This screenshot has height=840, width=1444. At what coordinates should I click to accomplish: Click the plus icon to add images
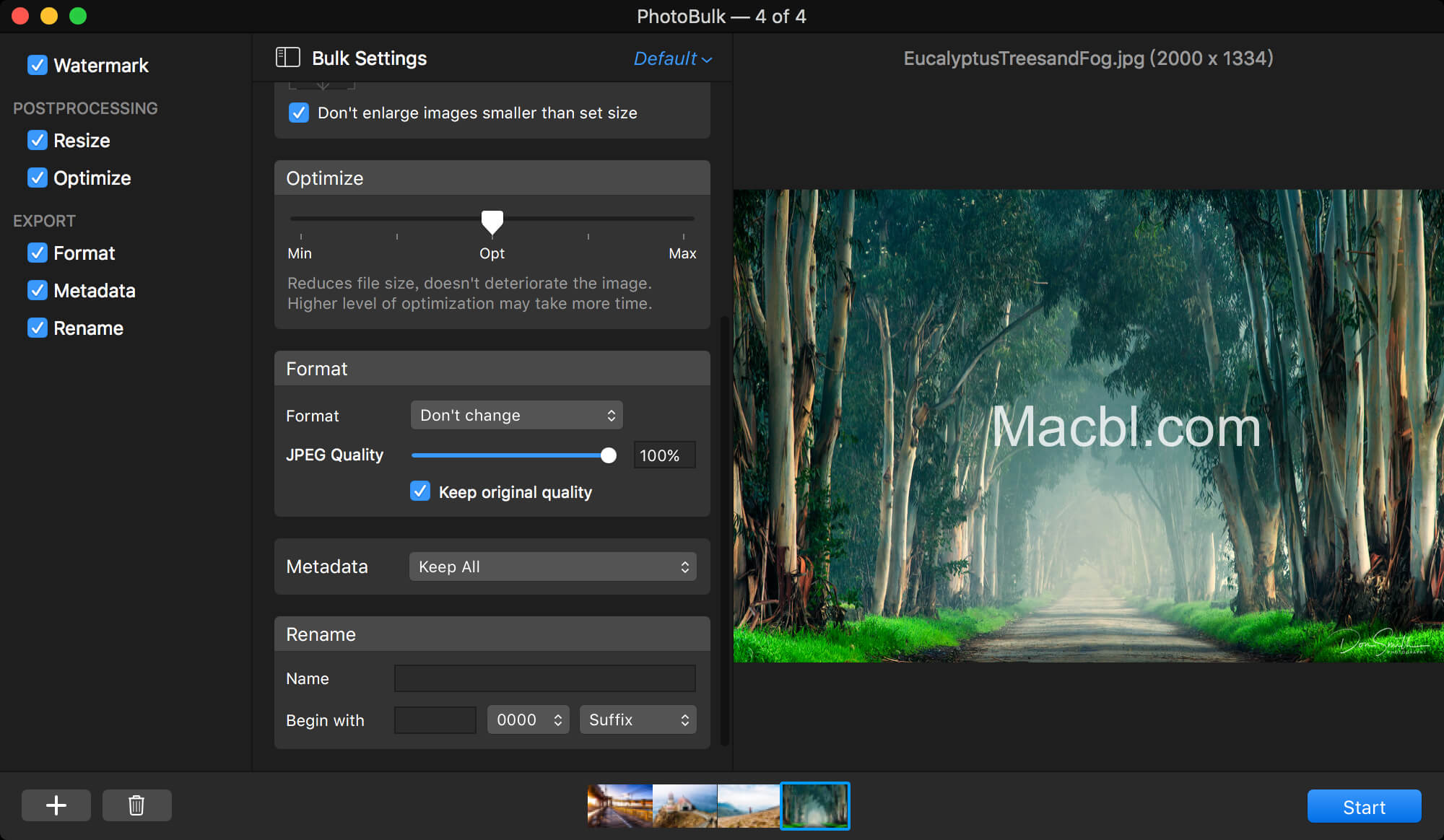[x=56, y=805]
